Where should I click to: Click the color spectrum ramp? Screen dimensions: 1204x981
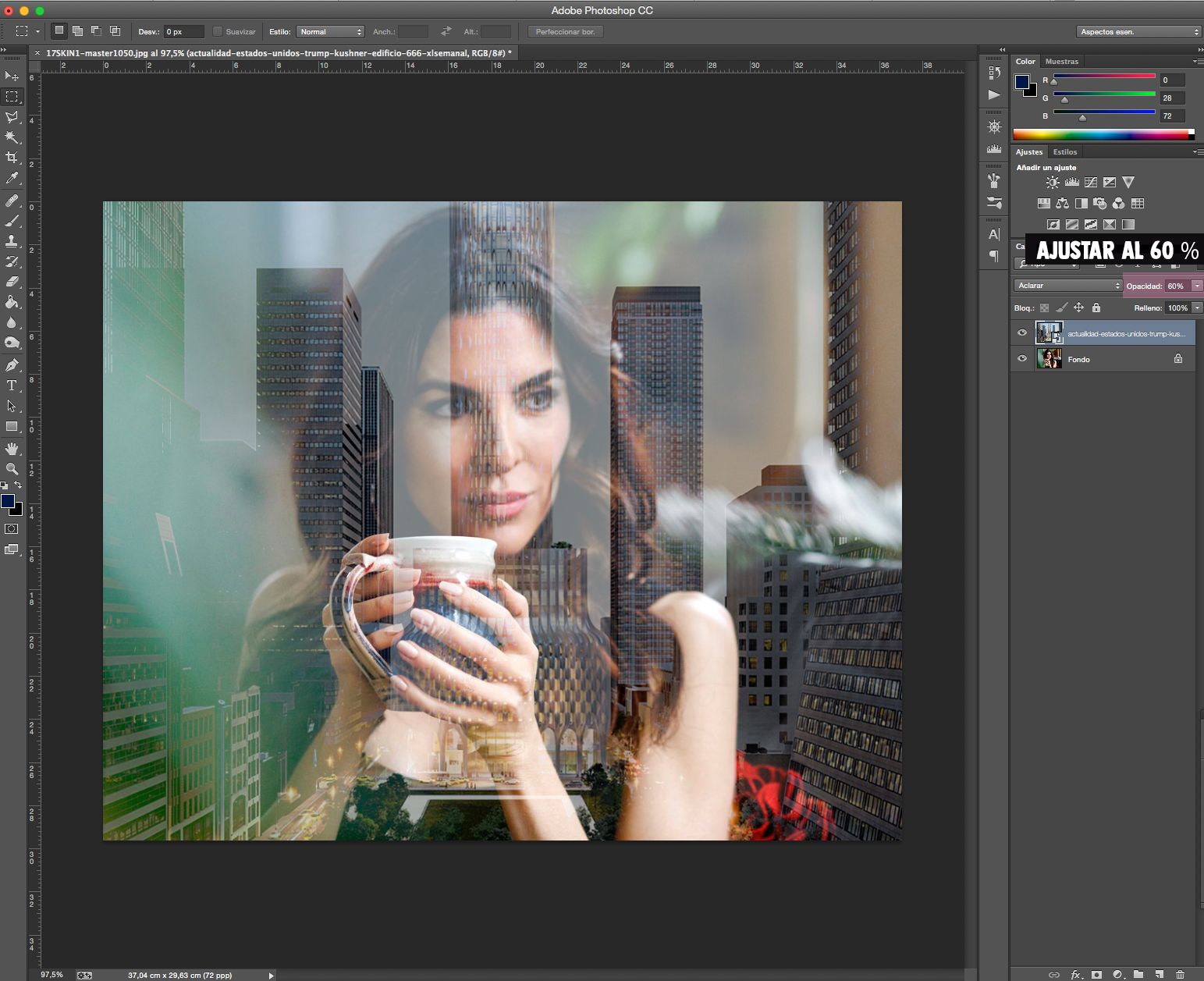click(x=1103, y=134)
